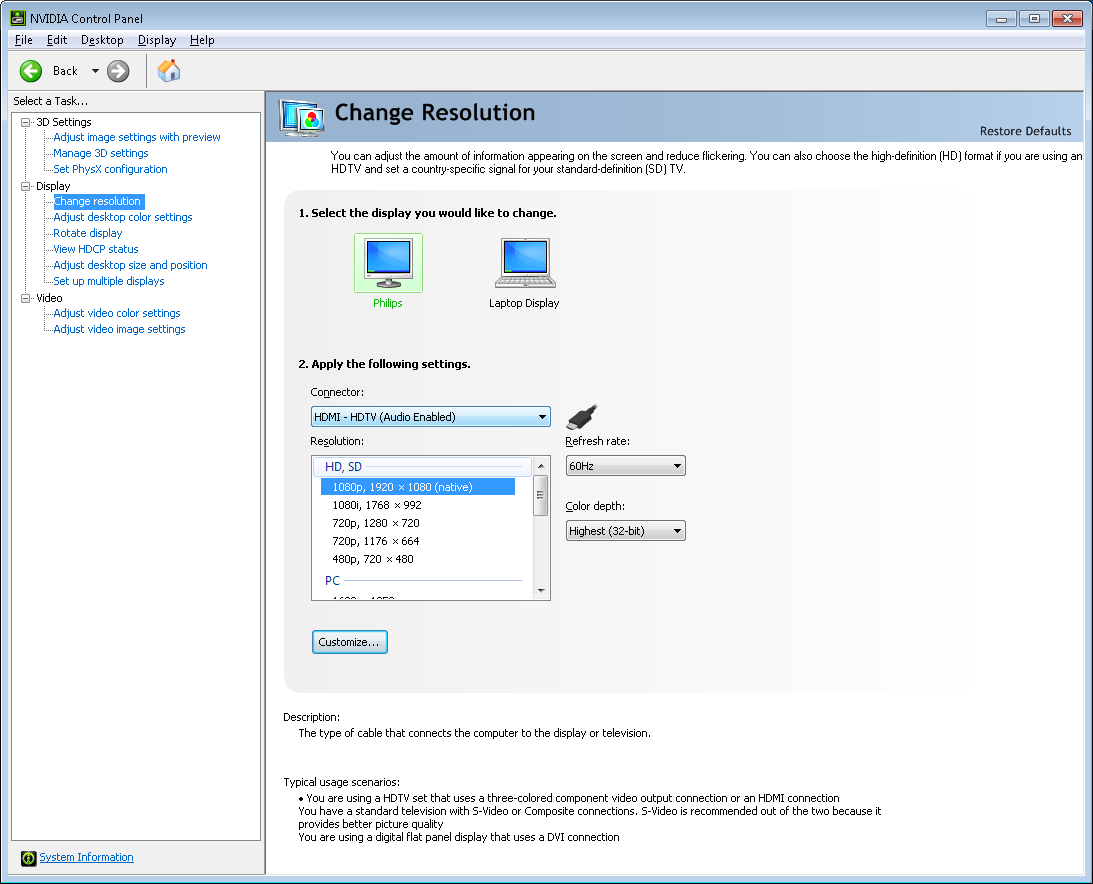Open the Desktop menu

pyautogui.click(x=102, y=40)
